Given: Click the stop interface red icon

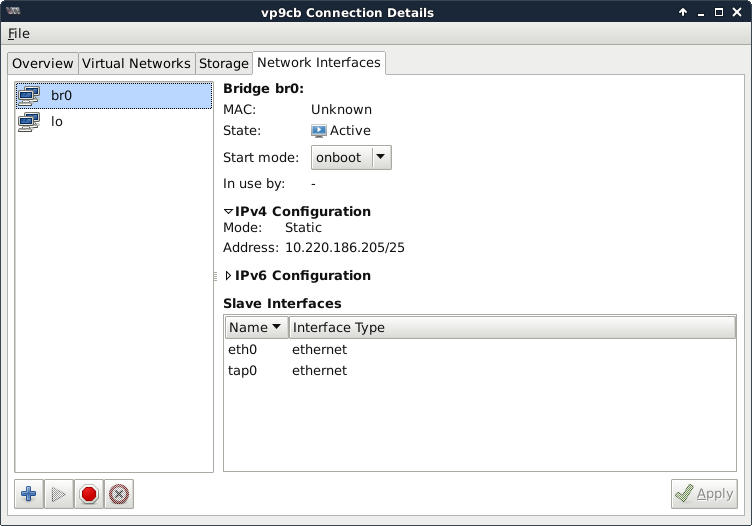Looking at the screenshot, I should pos(89,494).
